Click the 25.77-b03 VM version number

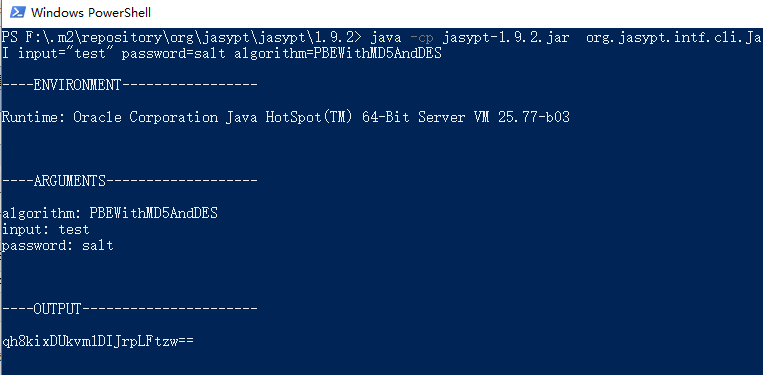coord(533,117)
